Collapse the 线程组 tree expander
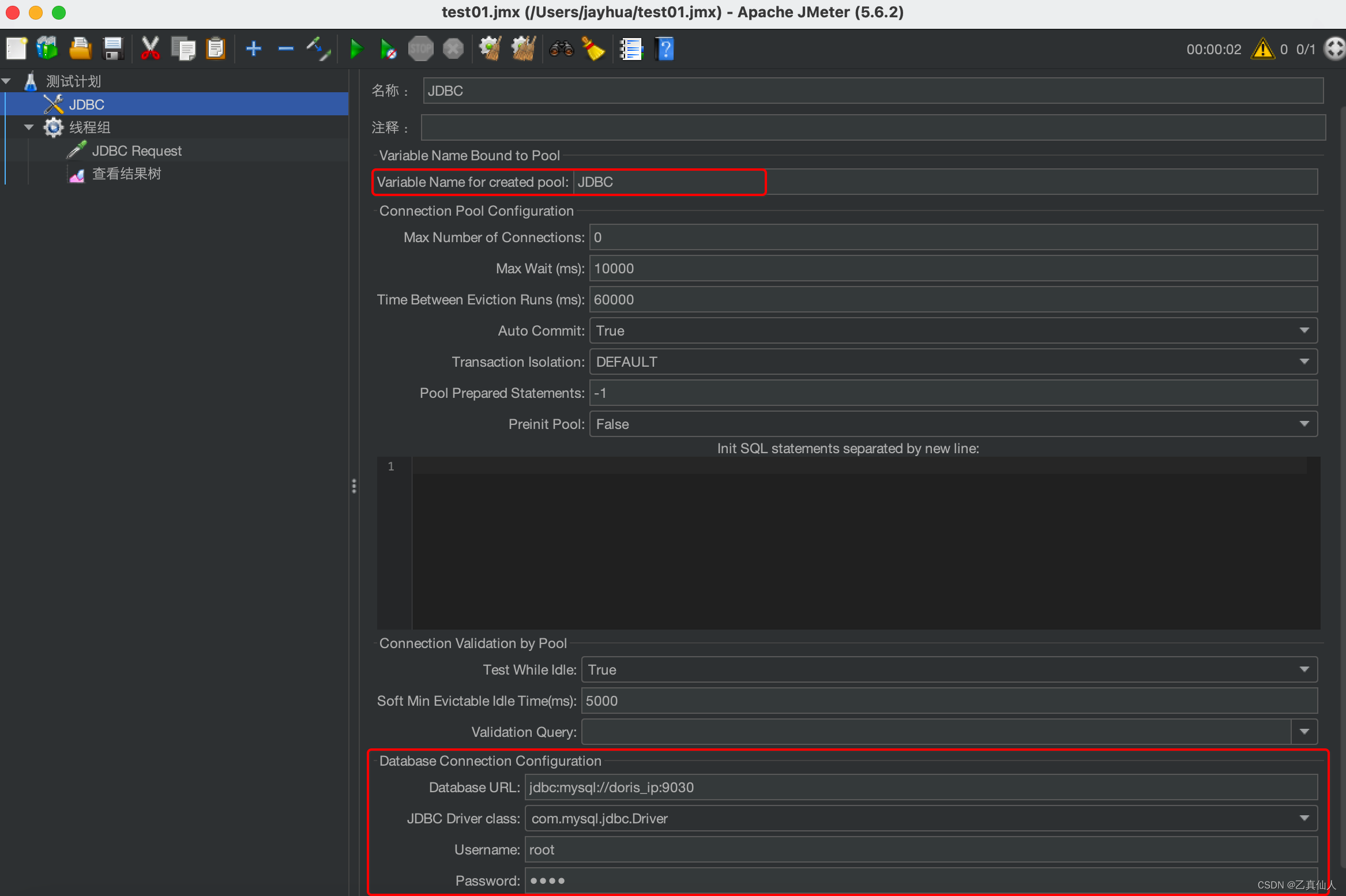Viewport: 1346px width, 896px height. coord(29,127)
